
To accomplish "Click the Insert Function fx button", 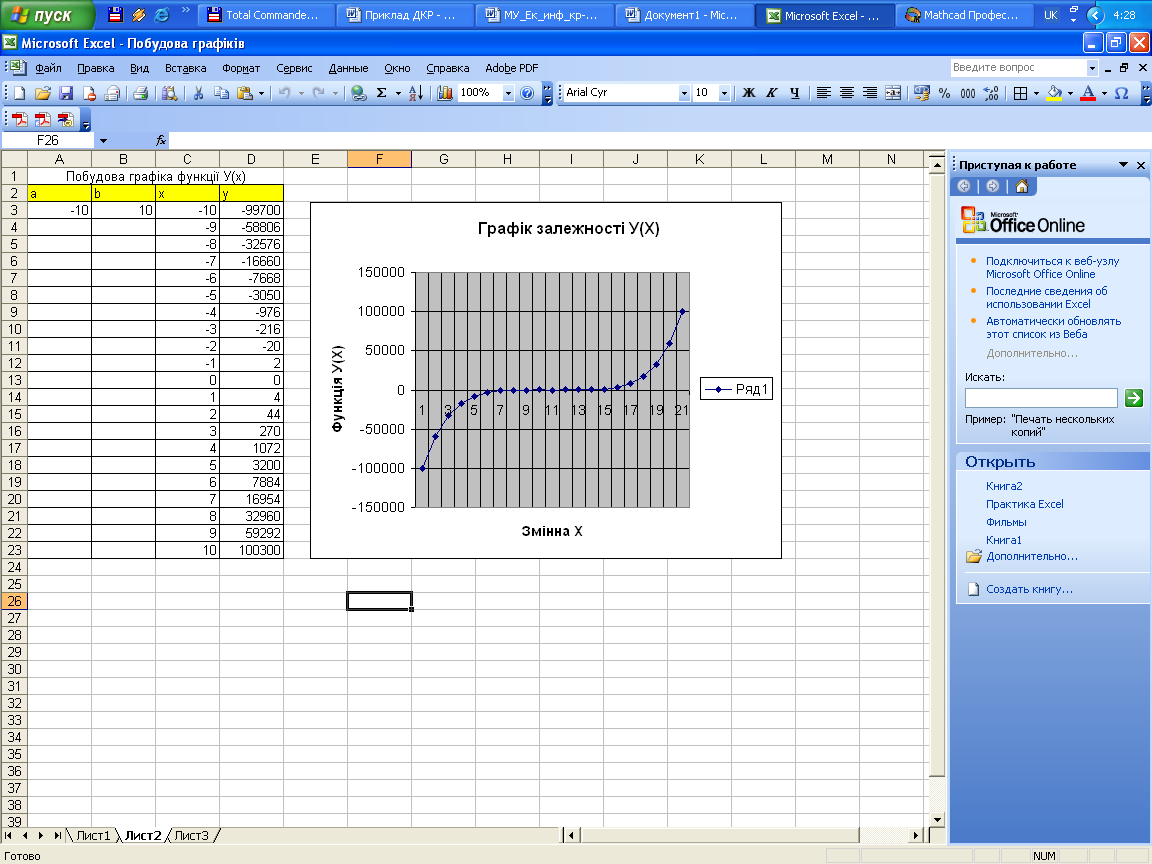I will tap(161, 140).
